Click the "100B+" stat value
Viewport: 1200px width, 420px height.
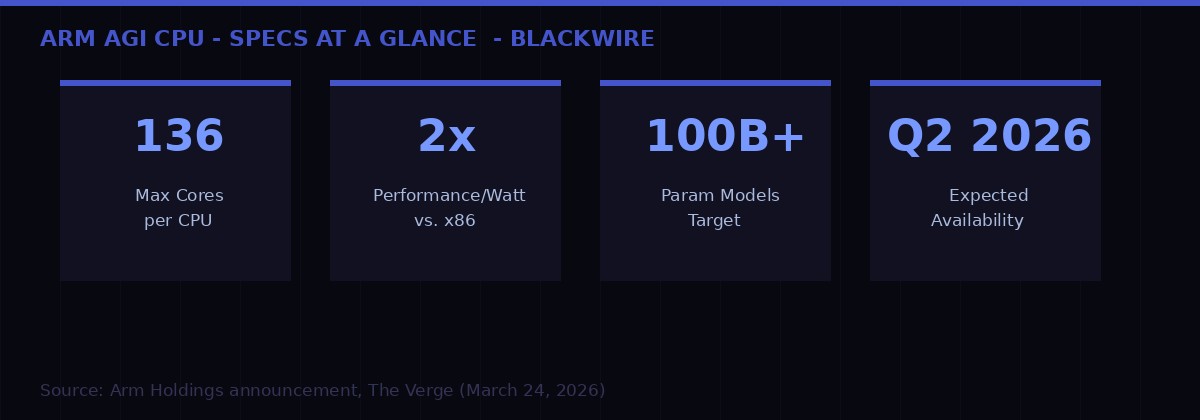coord(725,137)
